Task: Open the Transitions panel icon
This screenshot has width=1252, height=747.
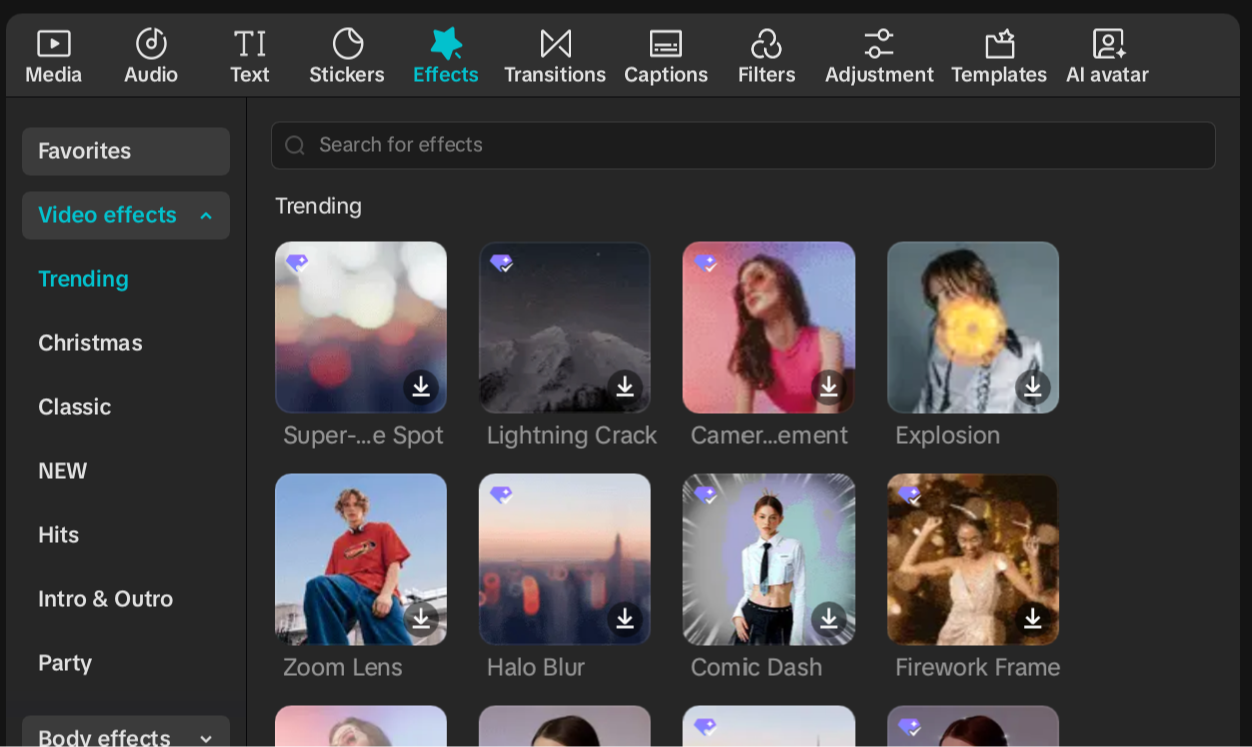Action: (x=555, y=44)
